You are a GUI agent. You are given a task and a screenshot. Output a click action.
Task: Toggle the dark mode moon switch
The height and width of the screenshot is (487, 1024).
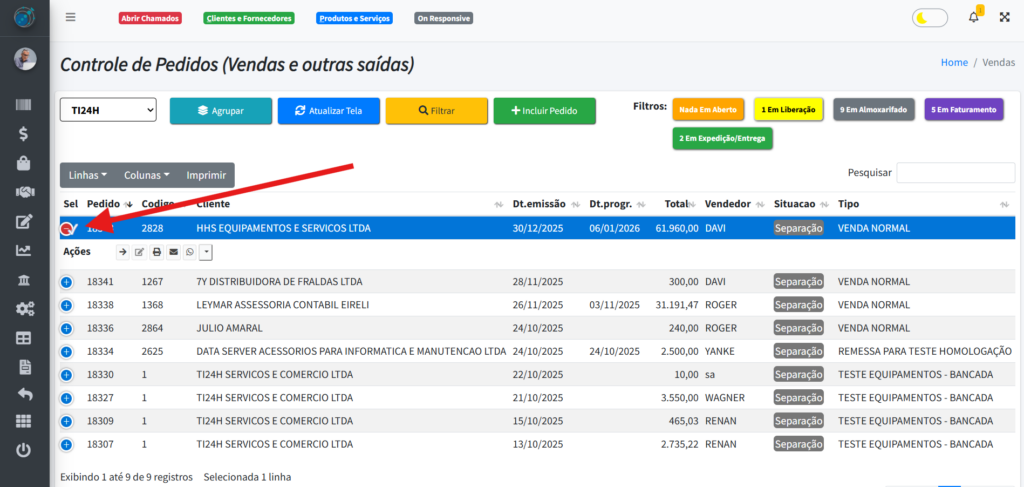(x=929, y=18)
